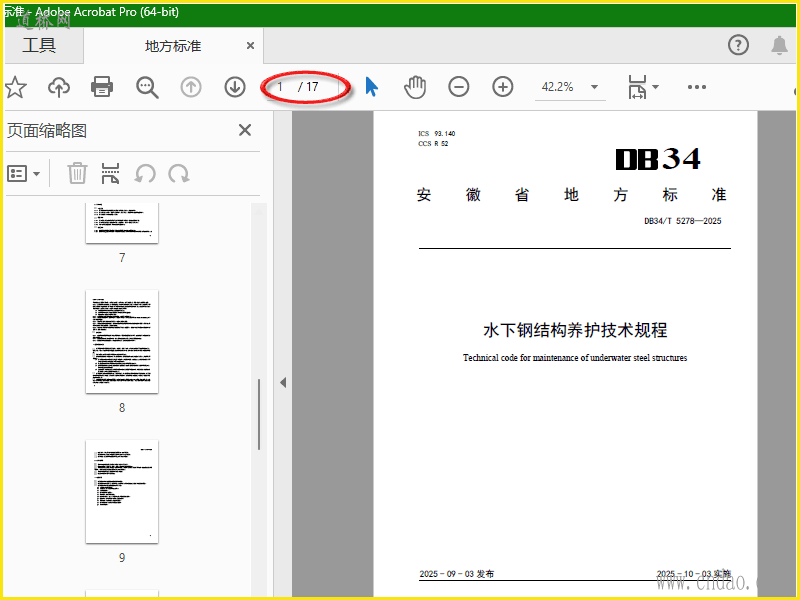Open the help question mark icon

point(738,45)
